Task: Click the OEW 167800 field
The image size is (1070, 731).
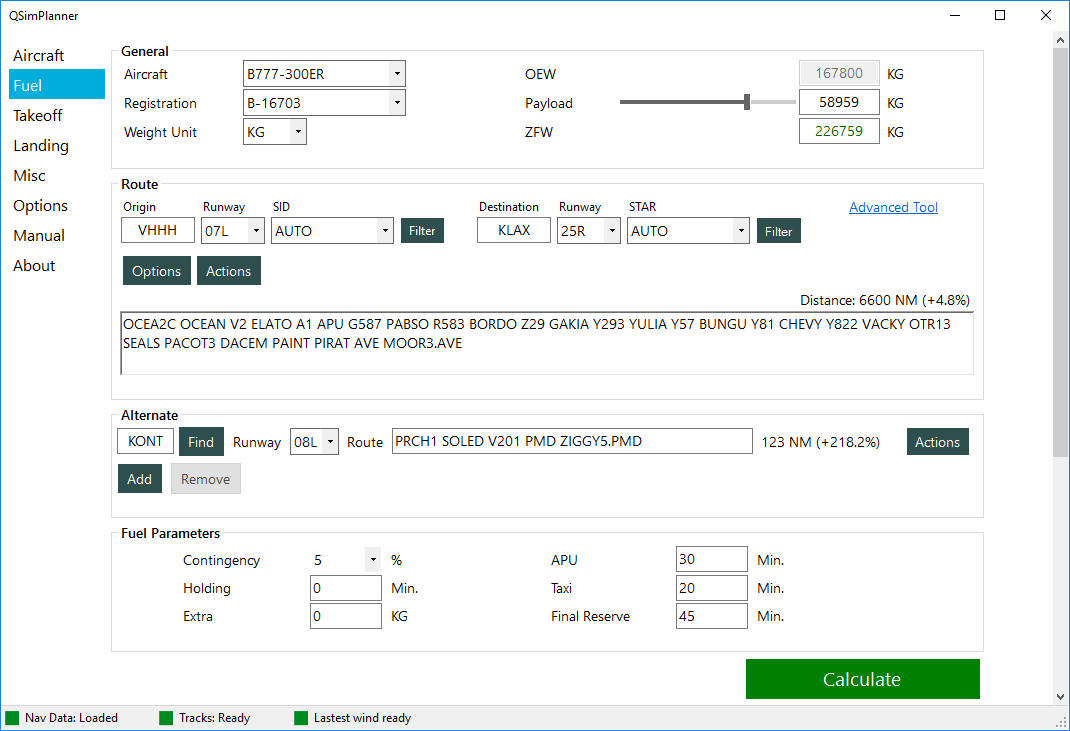Action: (839, 73)
